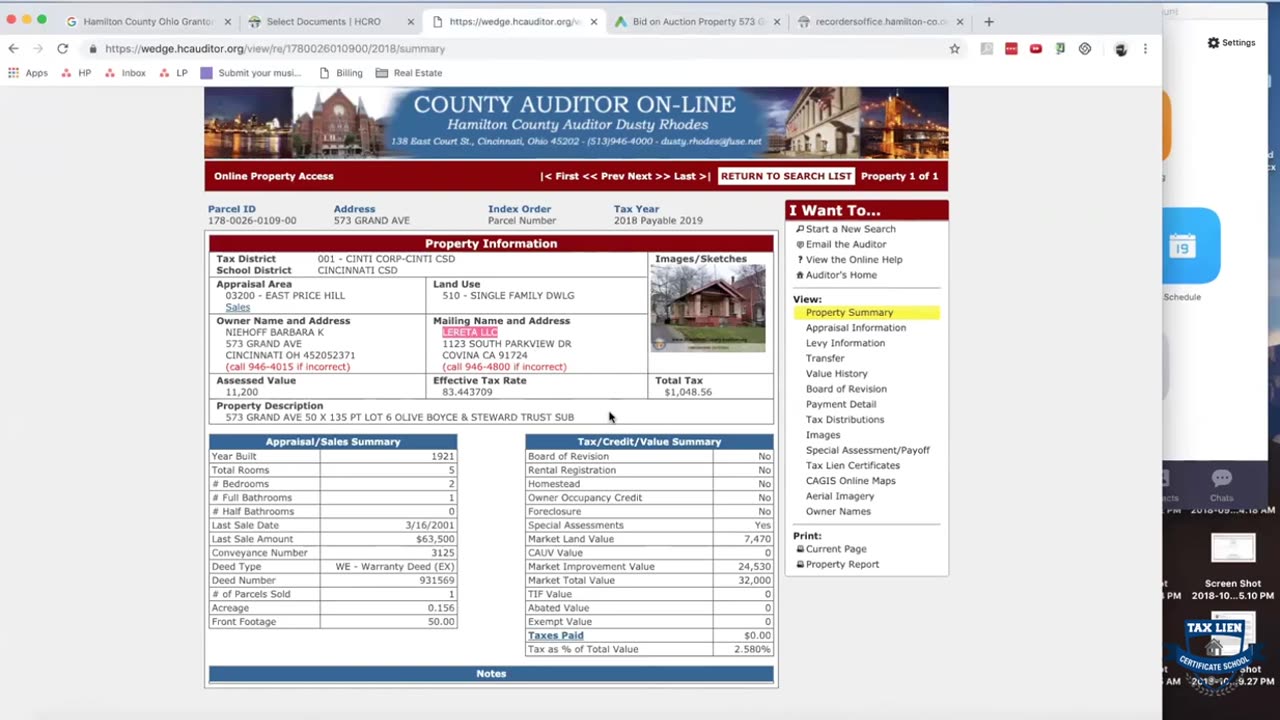
Task: Switch to Bid on Auction Property tab
Action: tap(699, 21)
